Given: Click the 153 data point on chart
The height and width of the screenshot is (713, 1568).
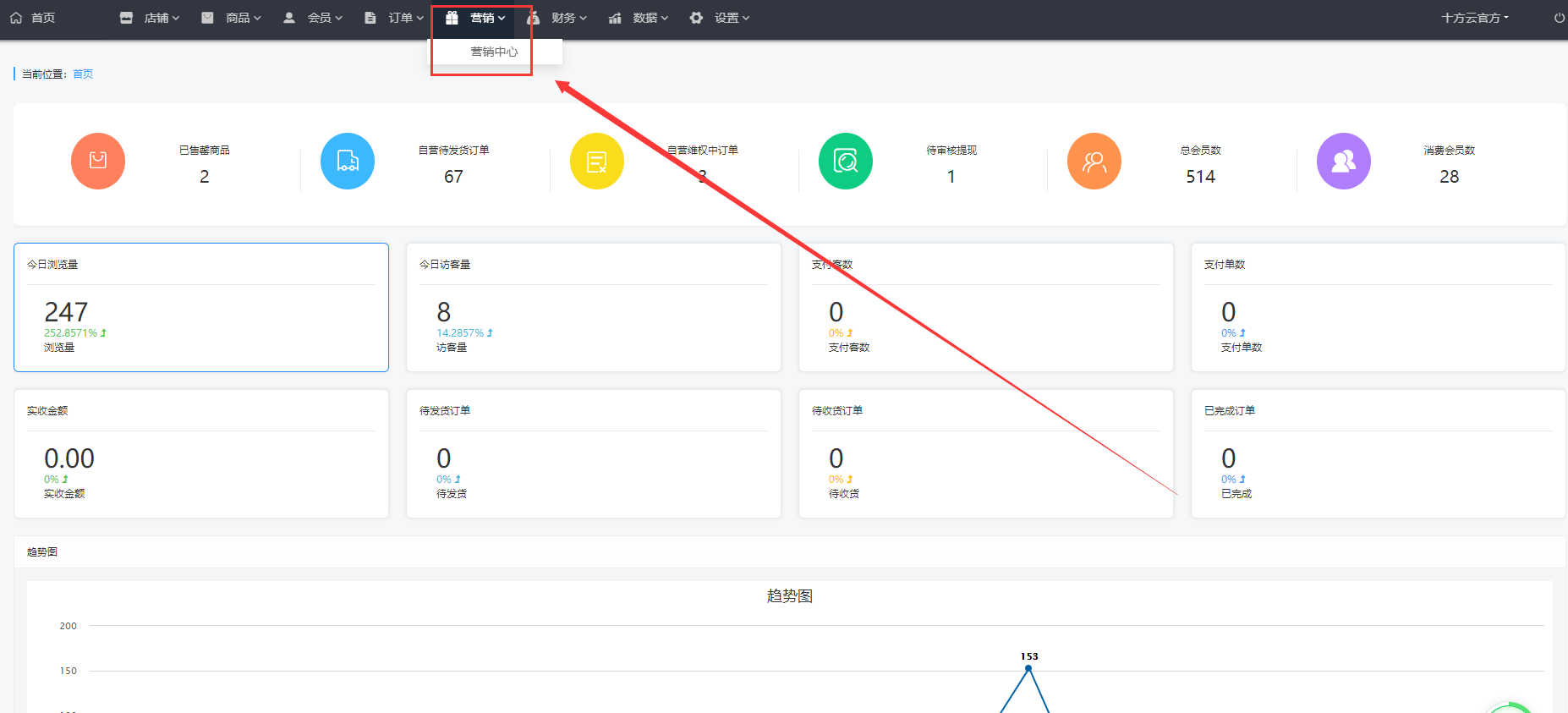Looking at the screenshot, I should 1028,668.
